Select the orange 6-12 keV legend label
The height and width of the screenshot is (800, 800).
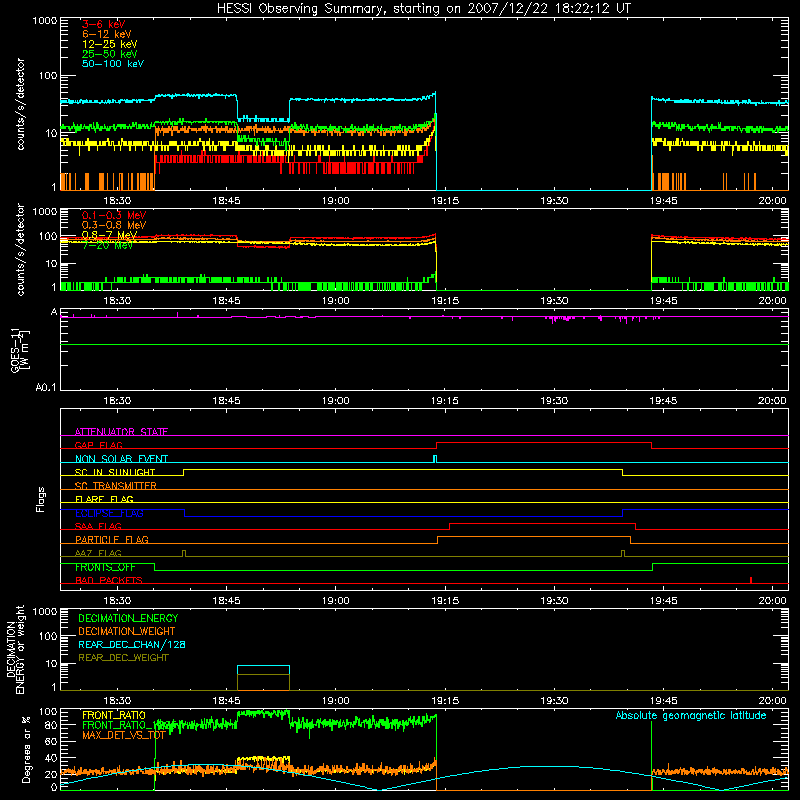point(106,34)
